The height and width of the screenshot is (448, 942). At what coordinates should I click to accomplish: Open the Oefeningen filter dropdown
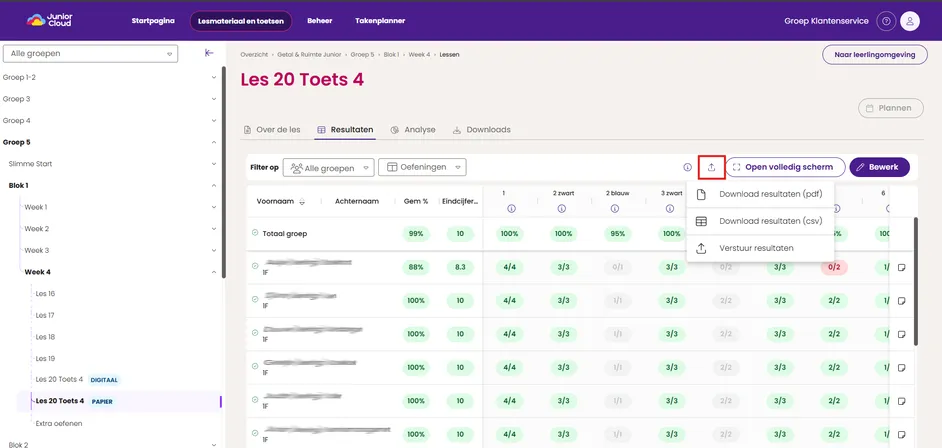(422, 168)
